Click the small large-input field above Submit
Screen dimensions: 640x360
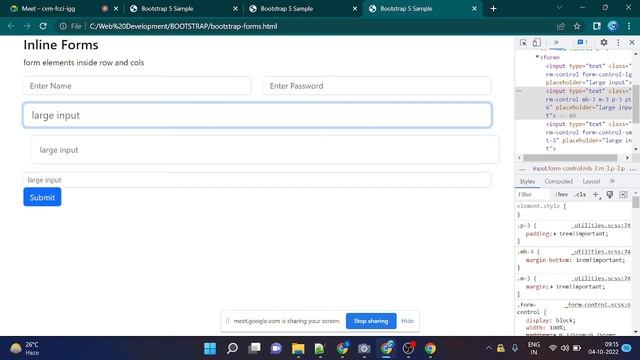(257, 180)
